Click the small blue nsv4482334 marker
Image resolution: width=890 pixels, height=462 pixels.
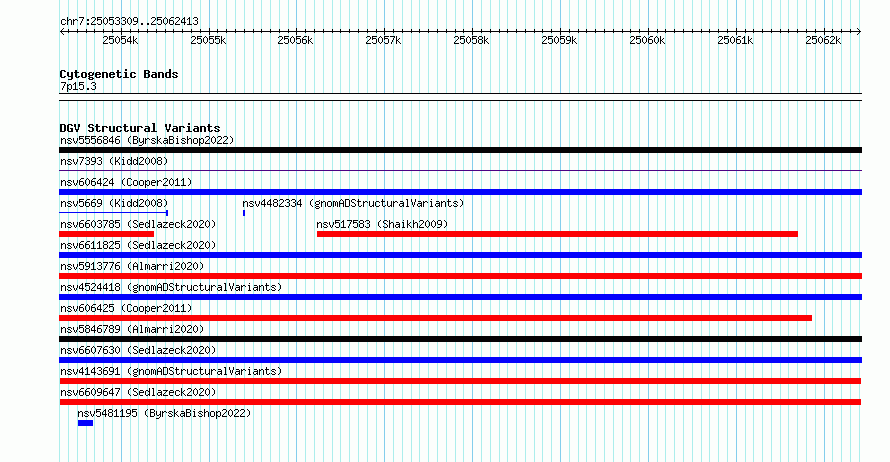(x=244, y=213)
